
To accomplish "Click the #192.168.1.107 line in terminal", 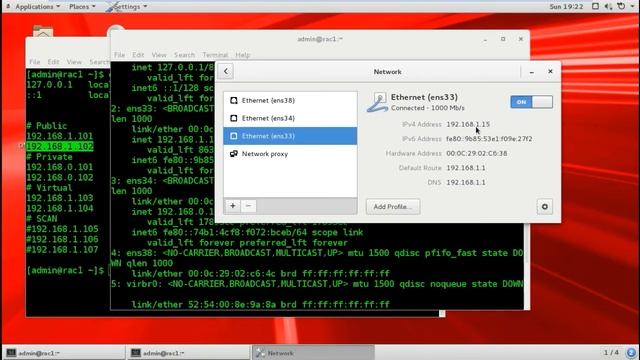I will pos(62,249).
